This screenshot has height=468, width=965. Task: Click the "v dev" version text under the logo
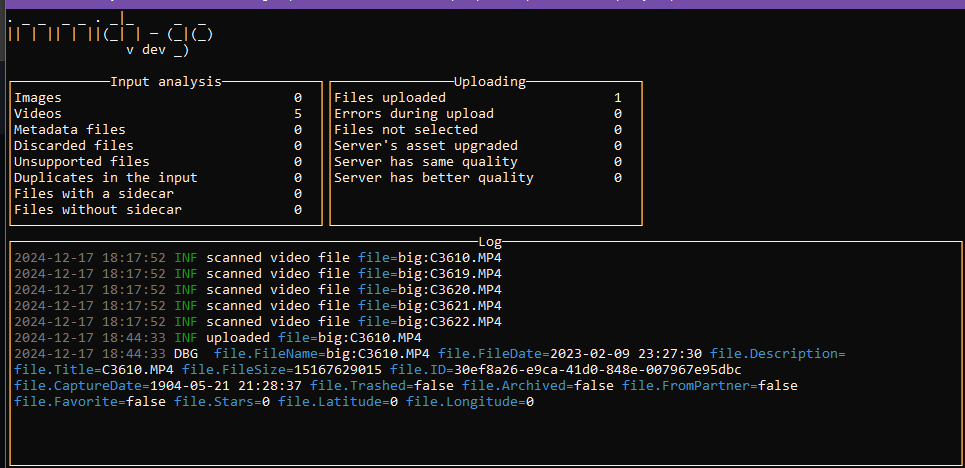(x=146, y=50)
